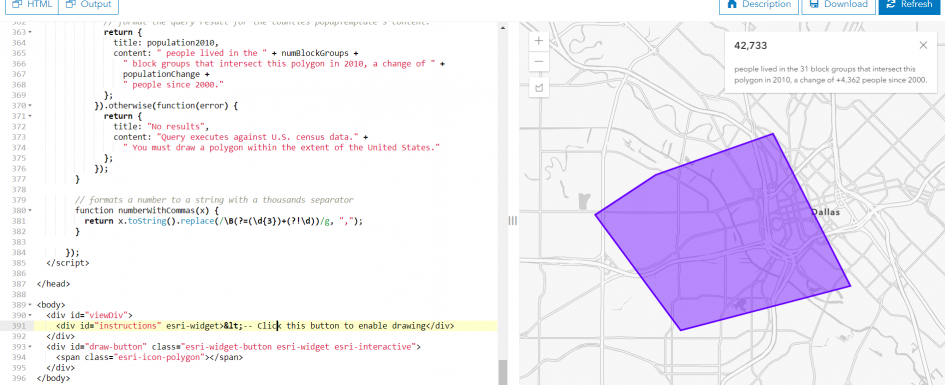
Task: Click line number 378 in gutter
Action: [x=18, y=189]
